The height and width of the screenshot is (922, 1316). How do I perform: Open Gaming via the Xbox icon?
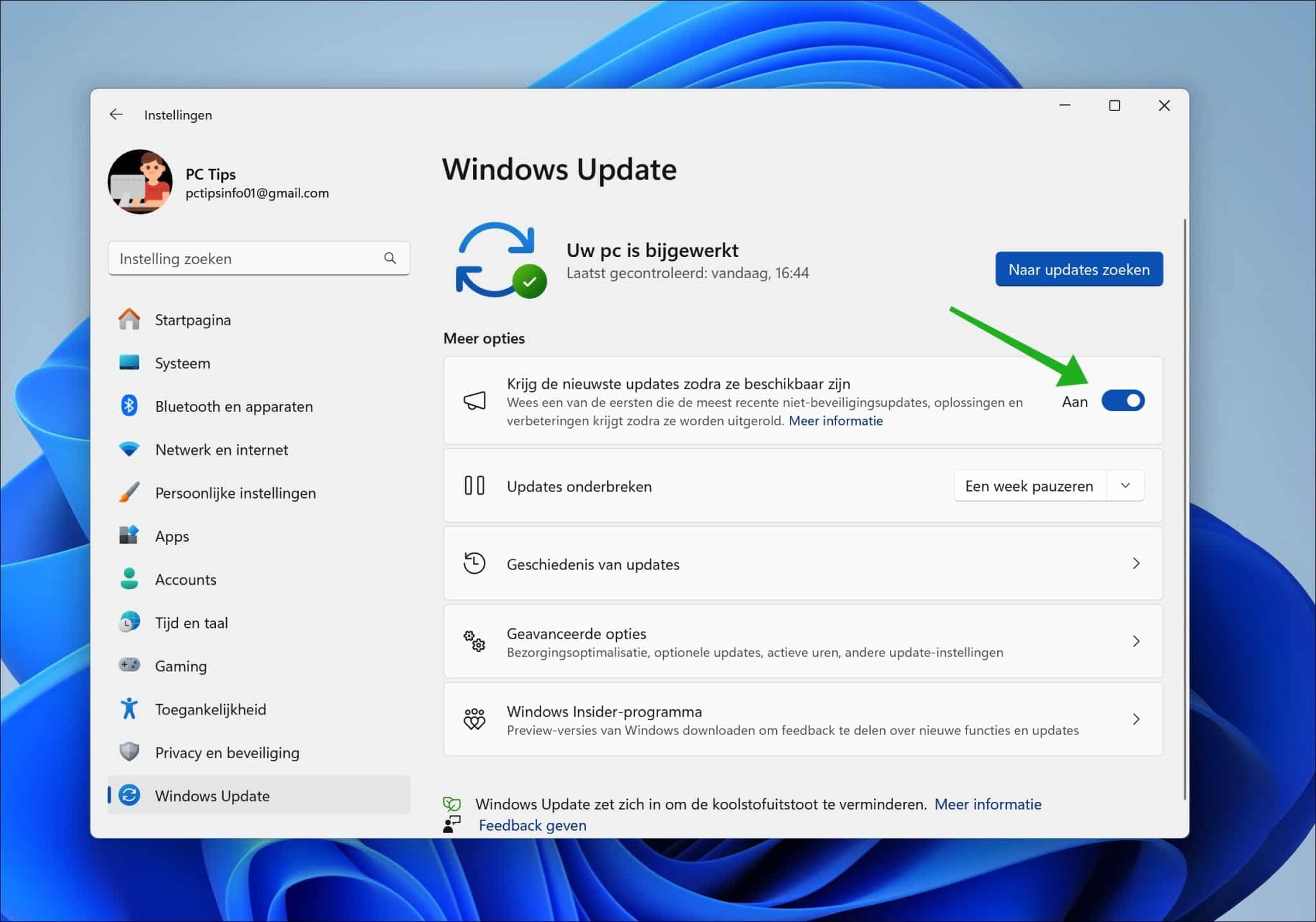130,666
